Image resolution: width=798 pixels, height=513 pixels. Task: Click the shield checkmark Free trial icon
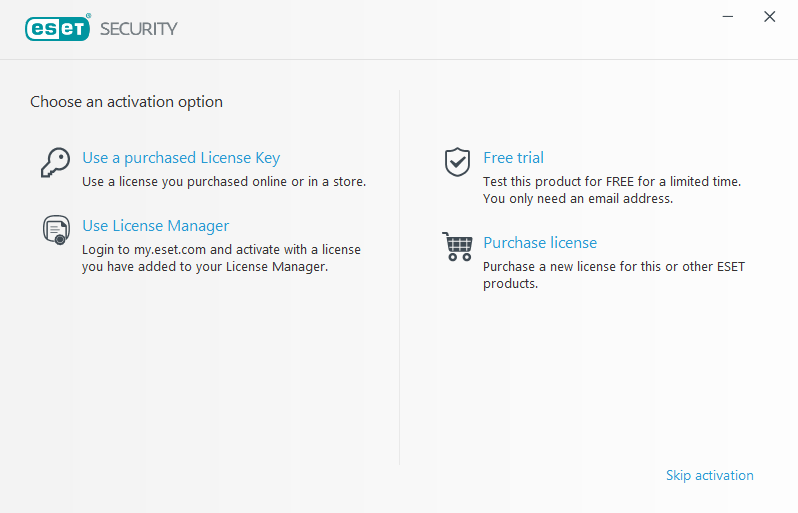coord(457,162)
